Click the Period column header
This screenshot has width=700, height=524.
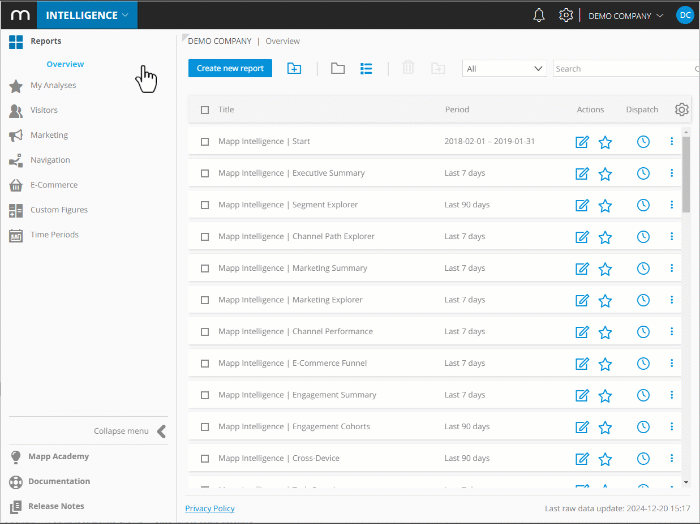457,109
